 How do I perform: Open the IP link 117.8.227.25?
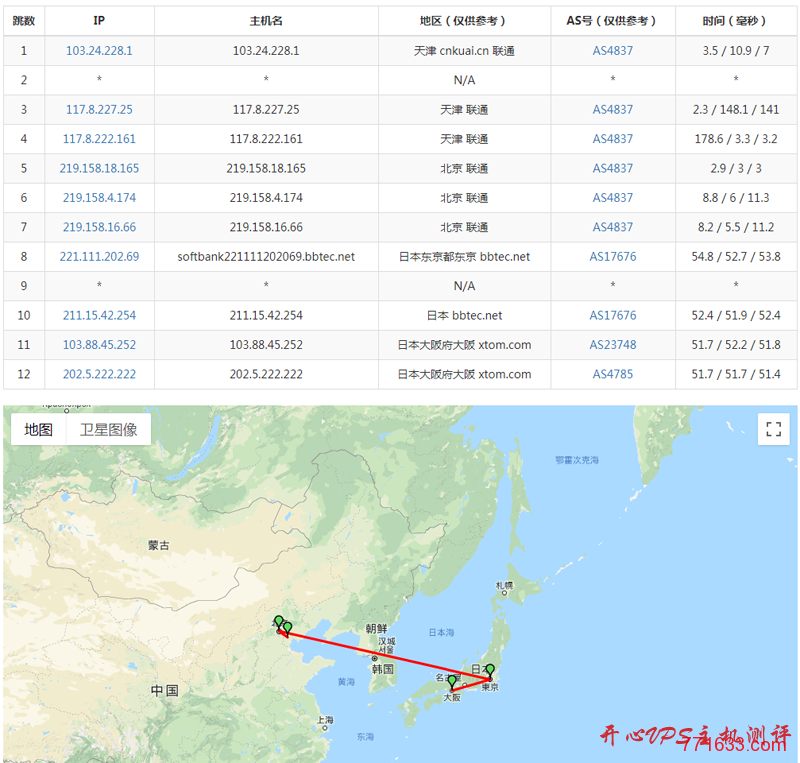(x=99, y=109)
